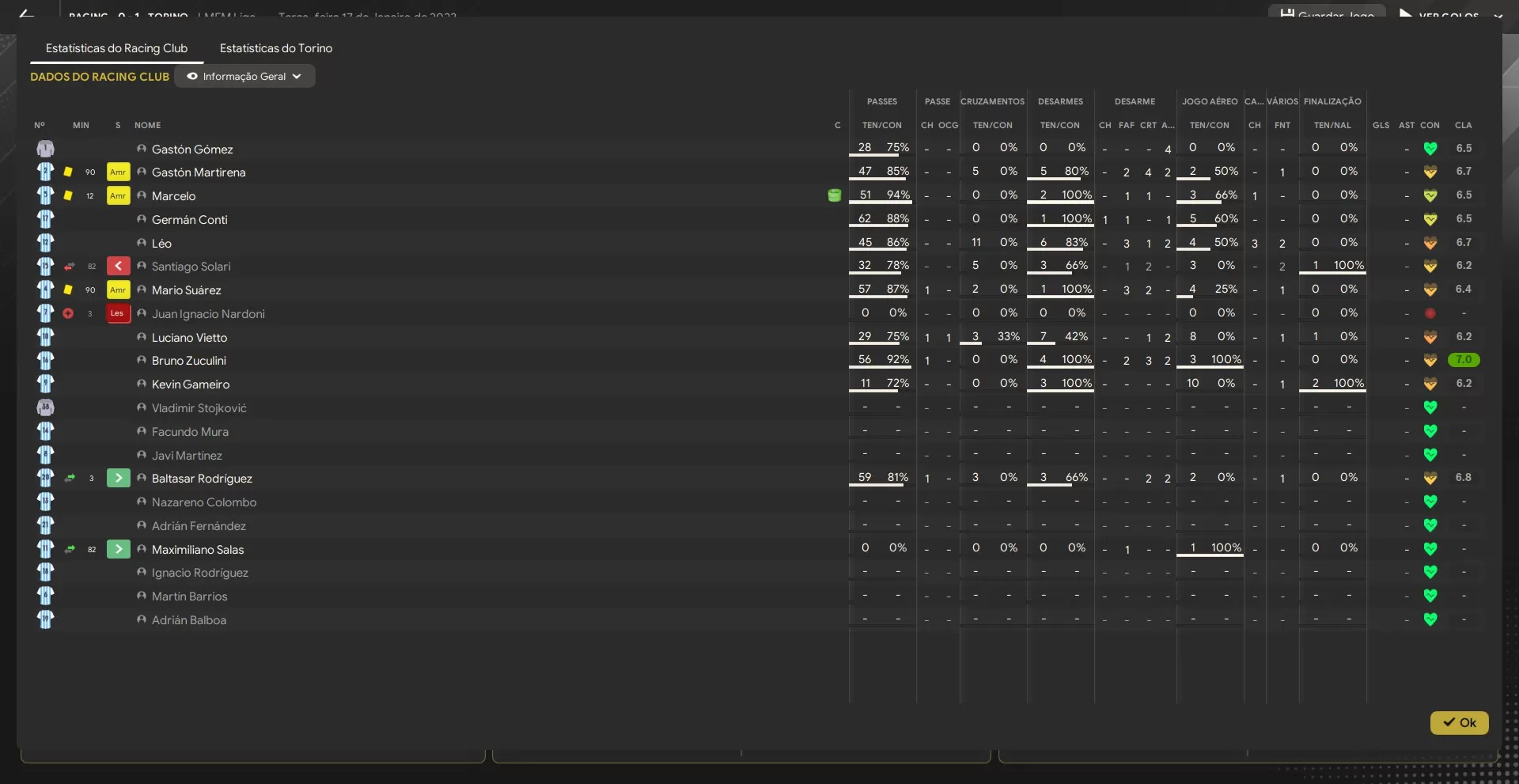Click Germán Conti's player profile icon
The image size is (1519, 784).
click(142, 219)
